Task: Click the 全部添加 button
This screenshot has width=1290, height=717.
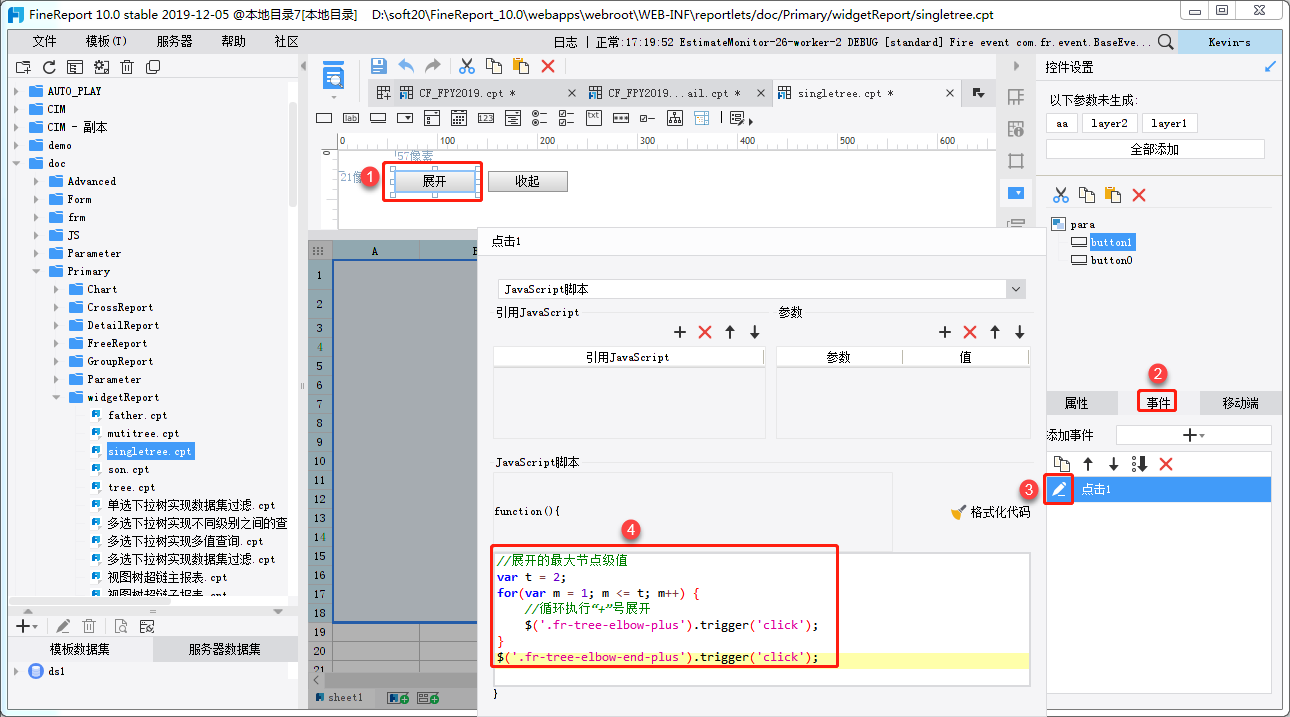Action: (1155, 149)
